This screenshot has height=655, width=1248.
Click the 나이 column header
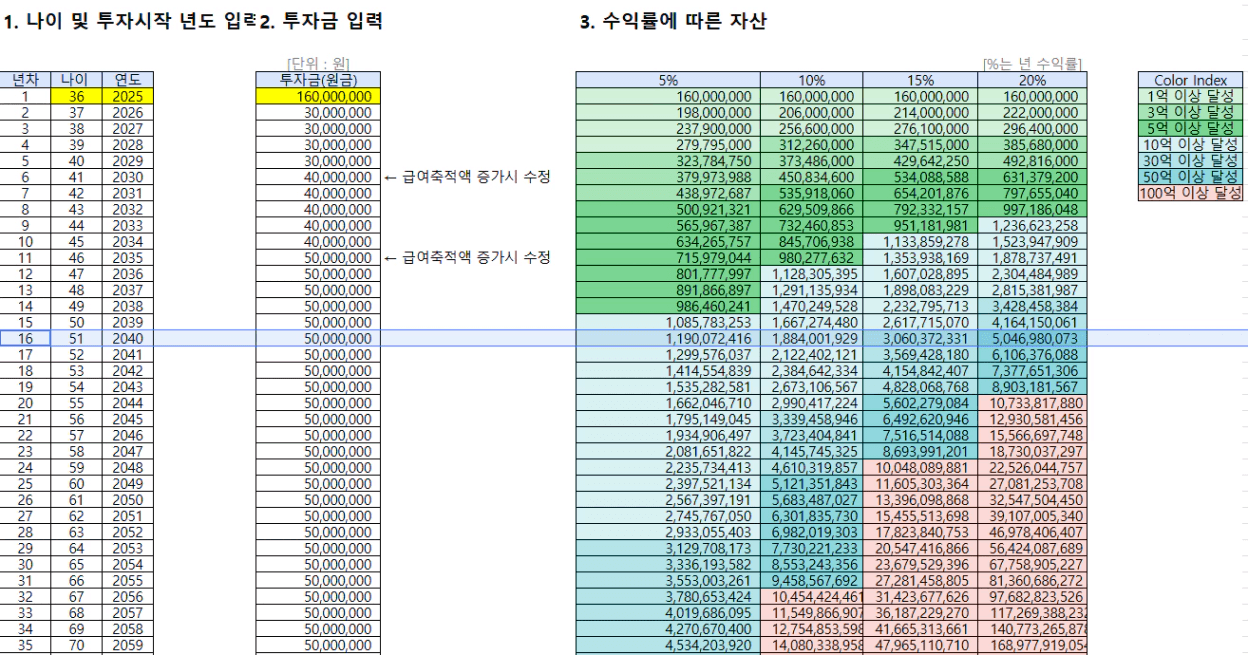[x=75, y=81]
